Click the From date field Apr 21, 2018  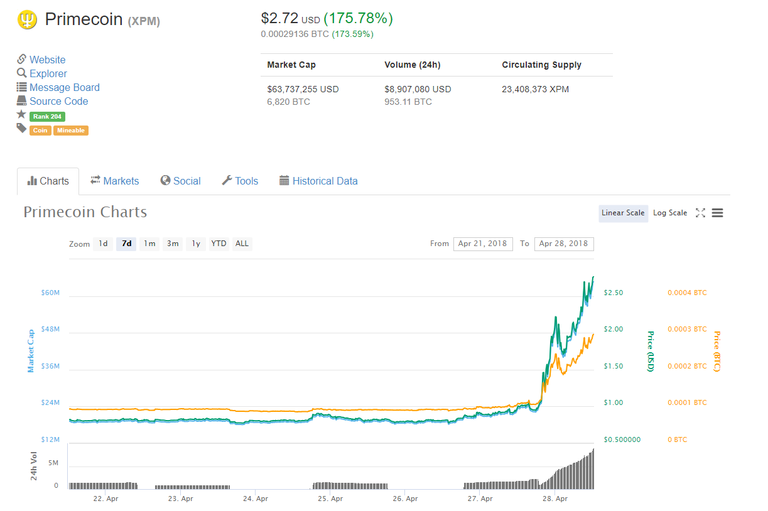point(483,243)
